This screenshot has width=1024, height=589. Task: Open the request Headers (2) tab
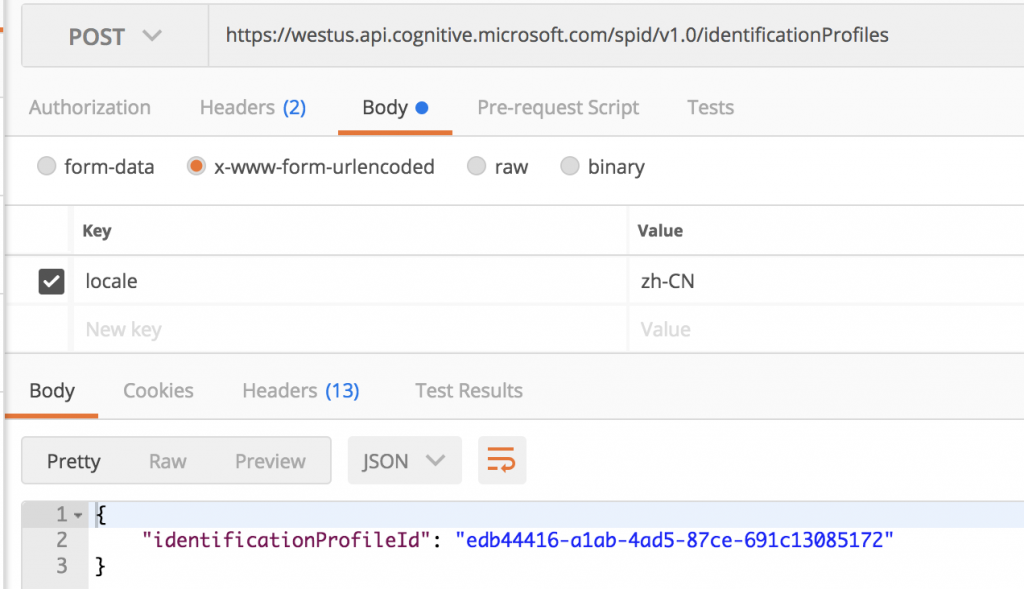[x=252, y=108]
